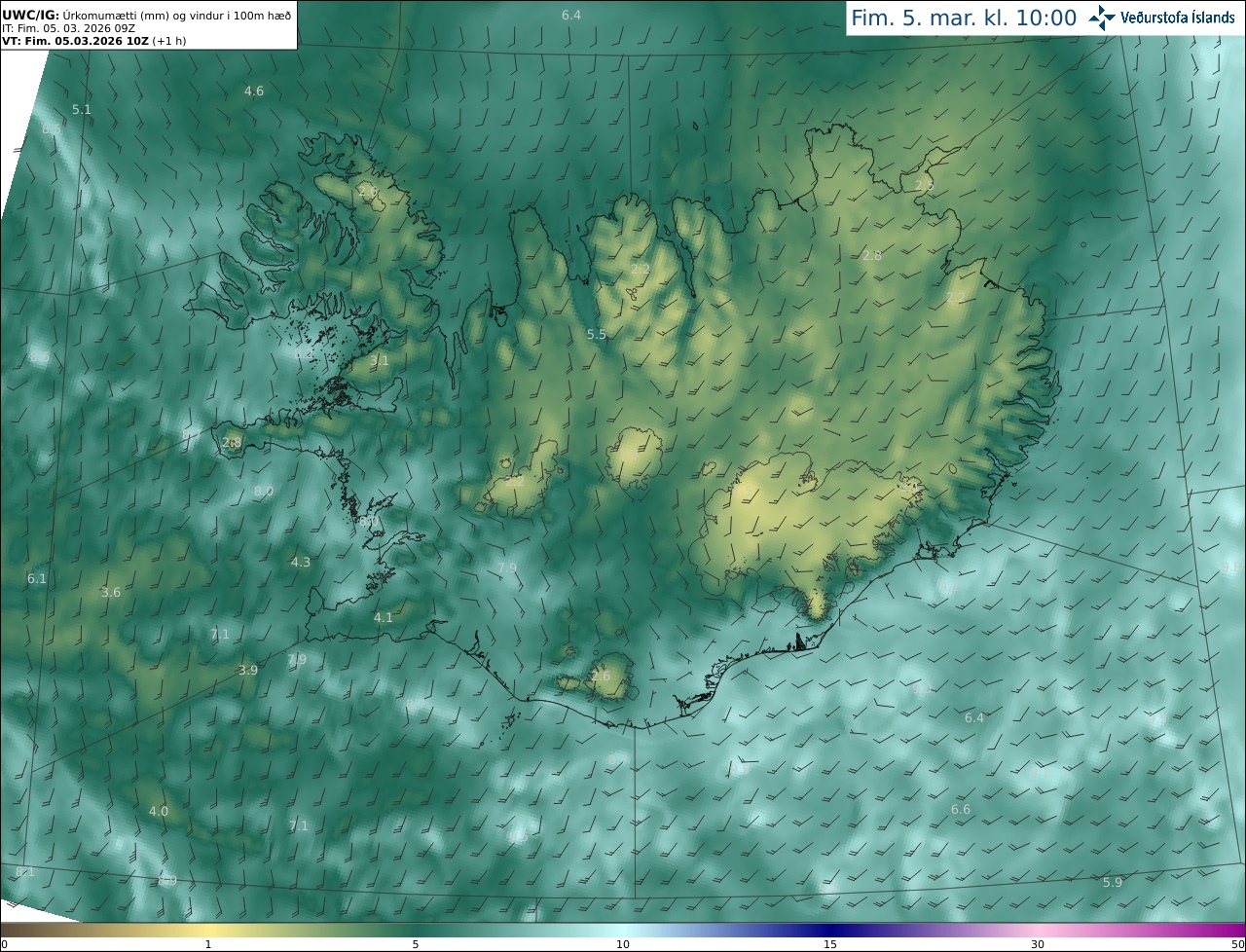Click the 3.1 value label on the map
The image size is (1246, 952).
click(380, 361)
